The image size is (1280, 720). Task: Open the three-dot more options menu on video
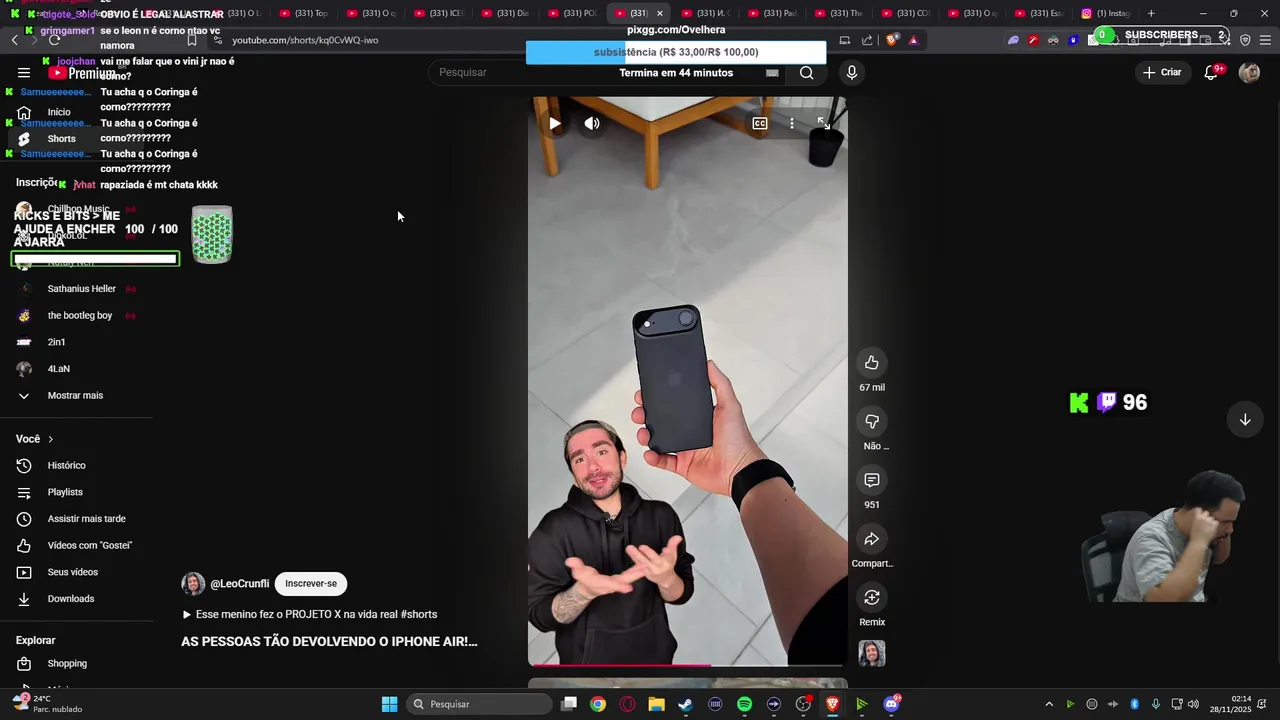[791, 124]
